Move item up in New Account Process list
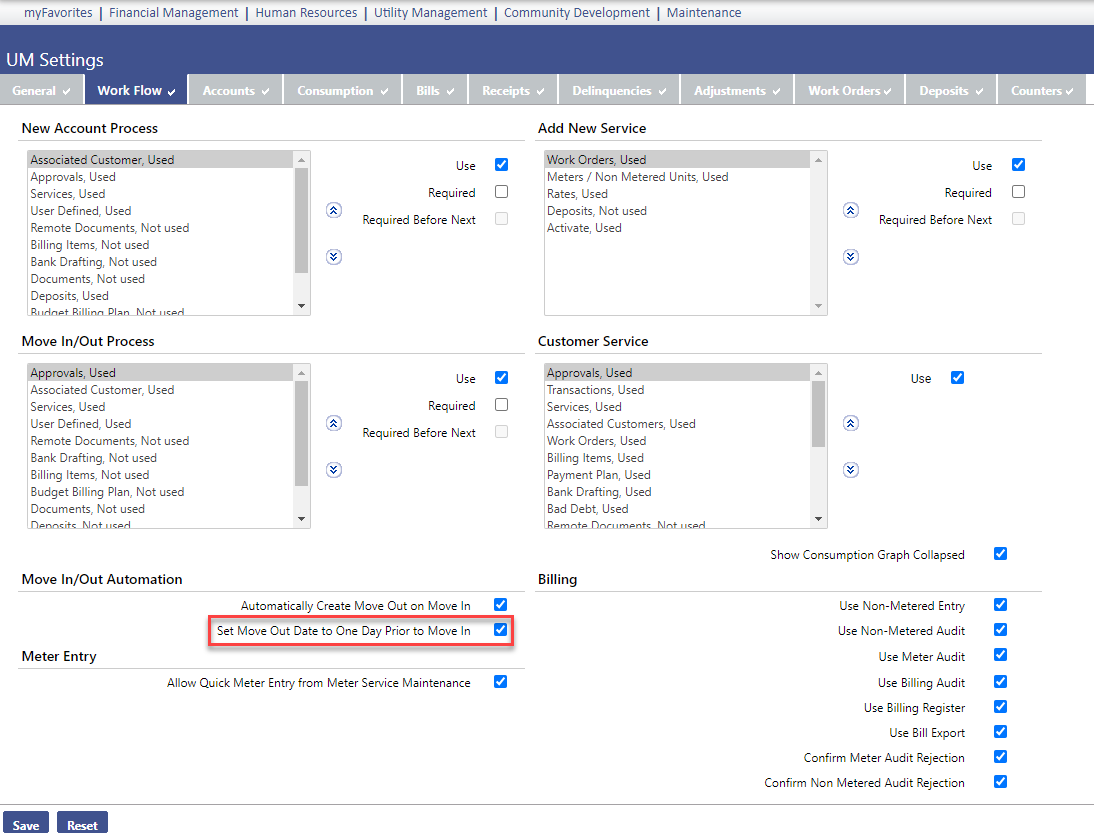This screenshot has height=838, width=1094. [334, 210]
